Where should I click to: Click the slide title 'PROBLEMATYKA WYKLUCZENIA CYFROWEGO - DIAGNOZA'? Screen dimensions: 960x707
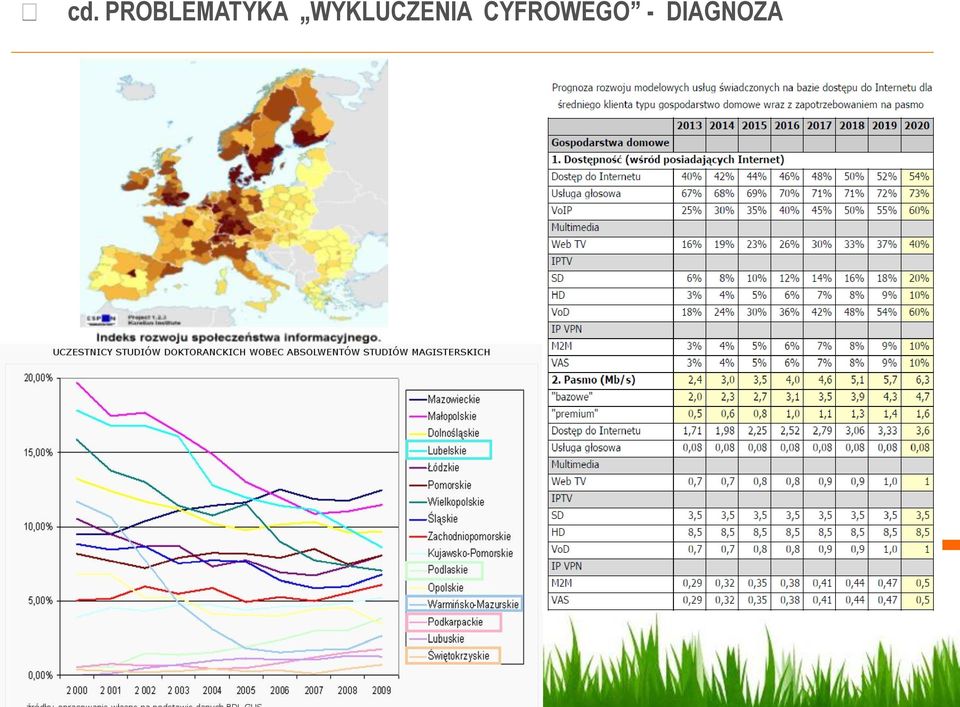pyautogui.click(x=425, y=12)
